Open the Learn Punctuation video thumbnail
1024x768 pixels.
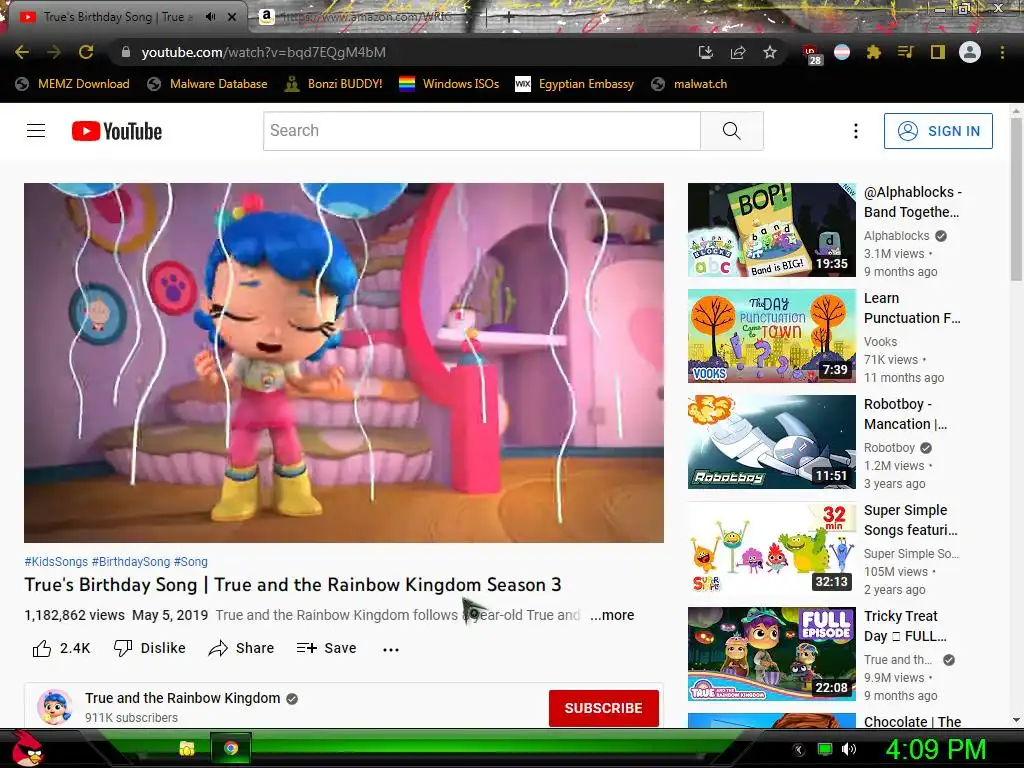pos(771,336)
